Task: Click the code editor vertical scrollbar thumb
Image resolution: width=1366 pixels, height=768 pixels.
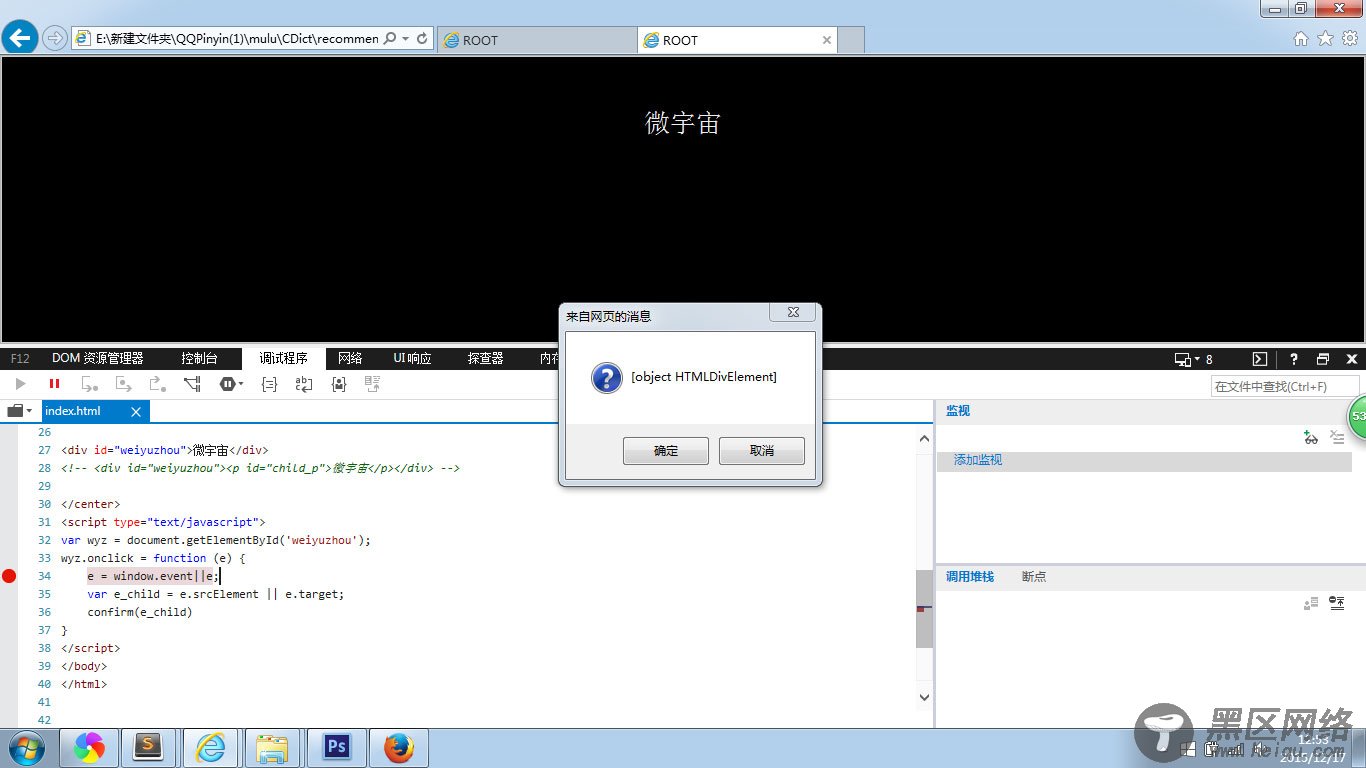Action: coord(924,608)
